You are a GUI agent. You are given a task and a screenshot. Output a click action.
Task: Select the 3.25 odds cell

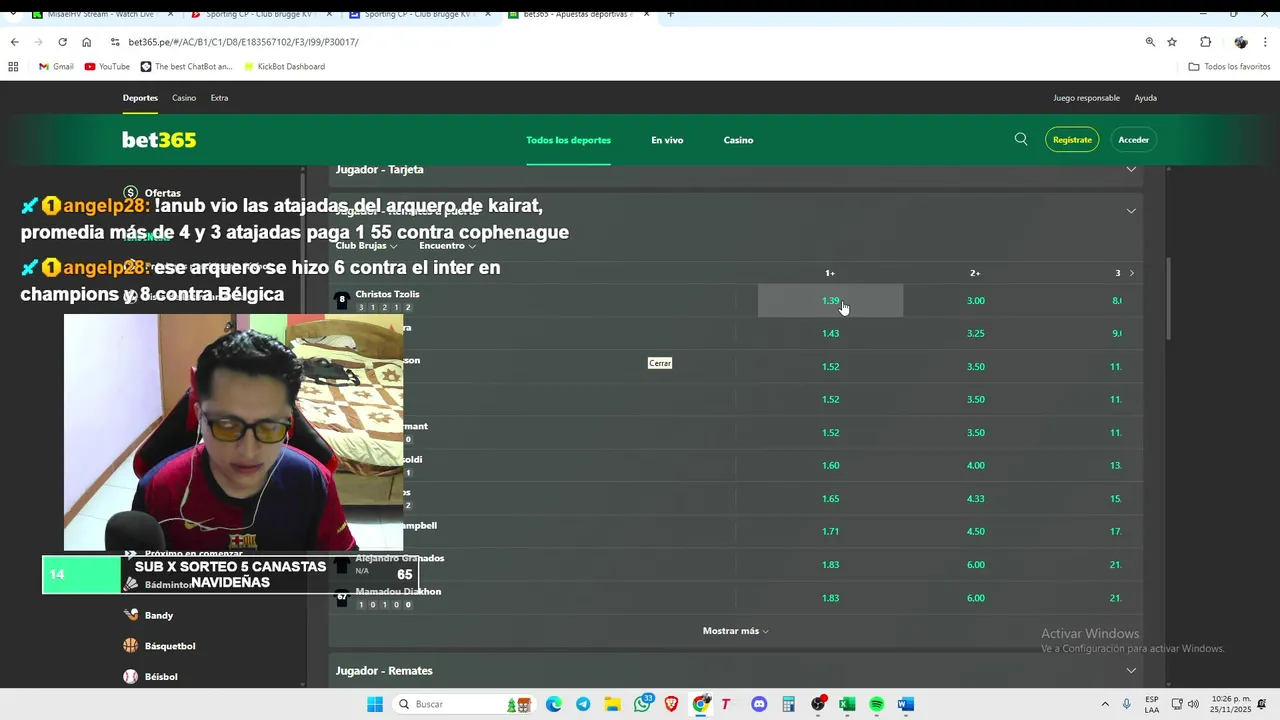coord(976,334)
